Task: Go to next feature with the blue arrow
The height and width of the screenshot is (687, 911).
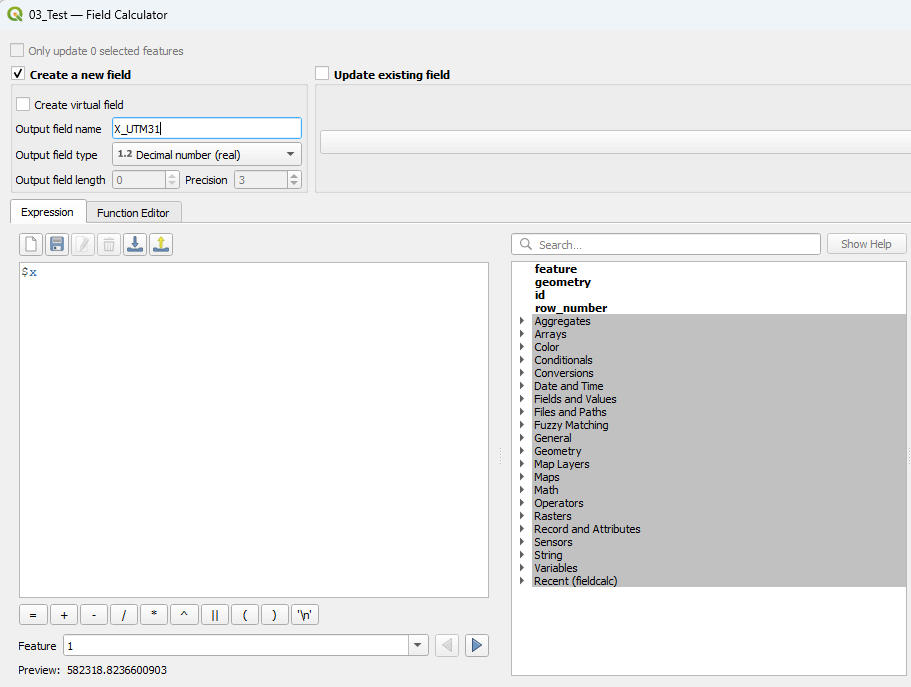Action: pos(477,646)
